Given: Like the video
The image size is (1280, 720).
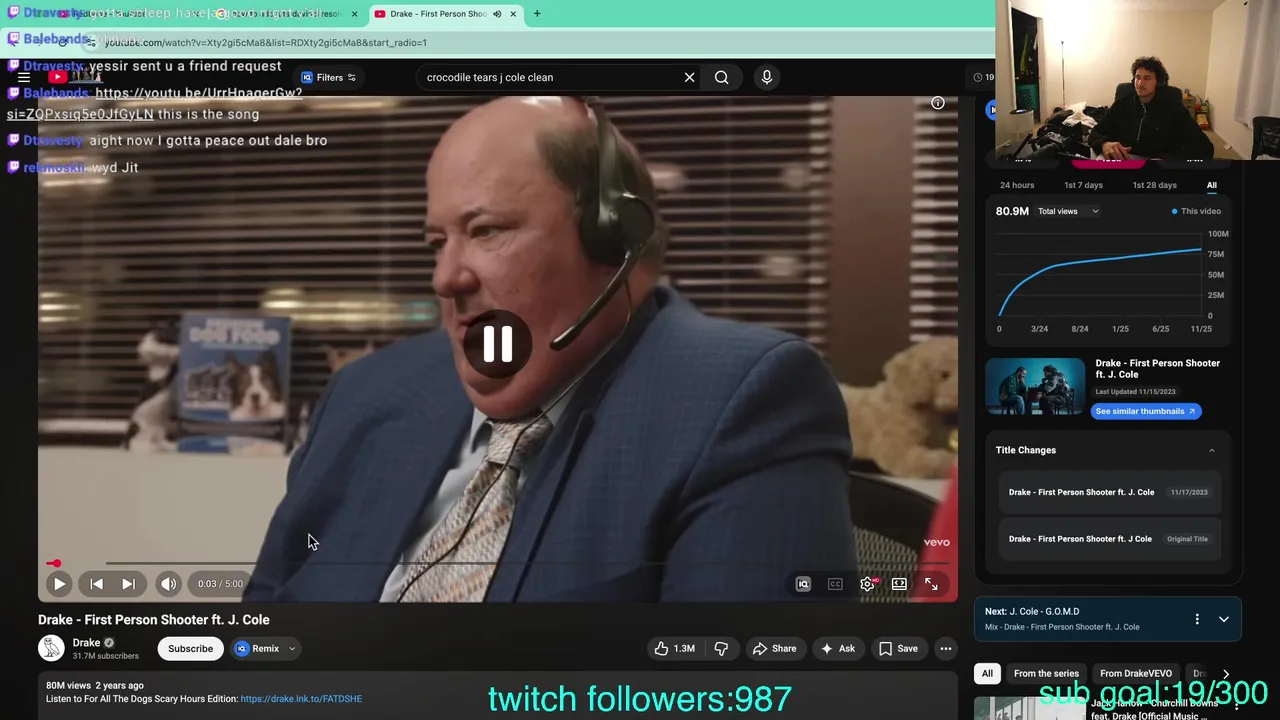Looking at the screenshot, I should tap(675, 648).
